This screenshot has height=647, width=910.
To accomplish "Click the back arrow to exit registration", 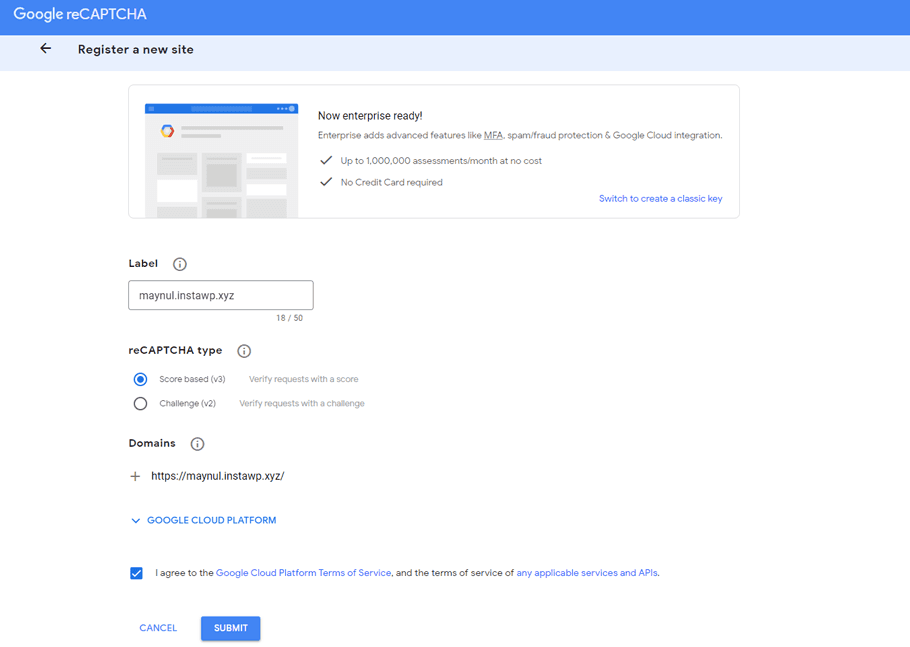I will click(x=45, y=48).
